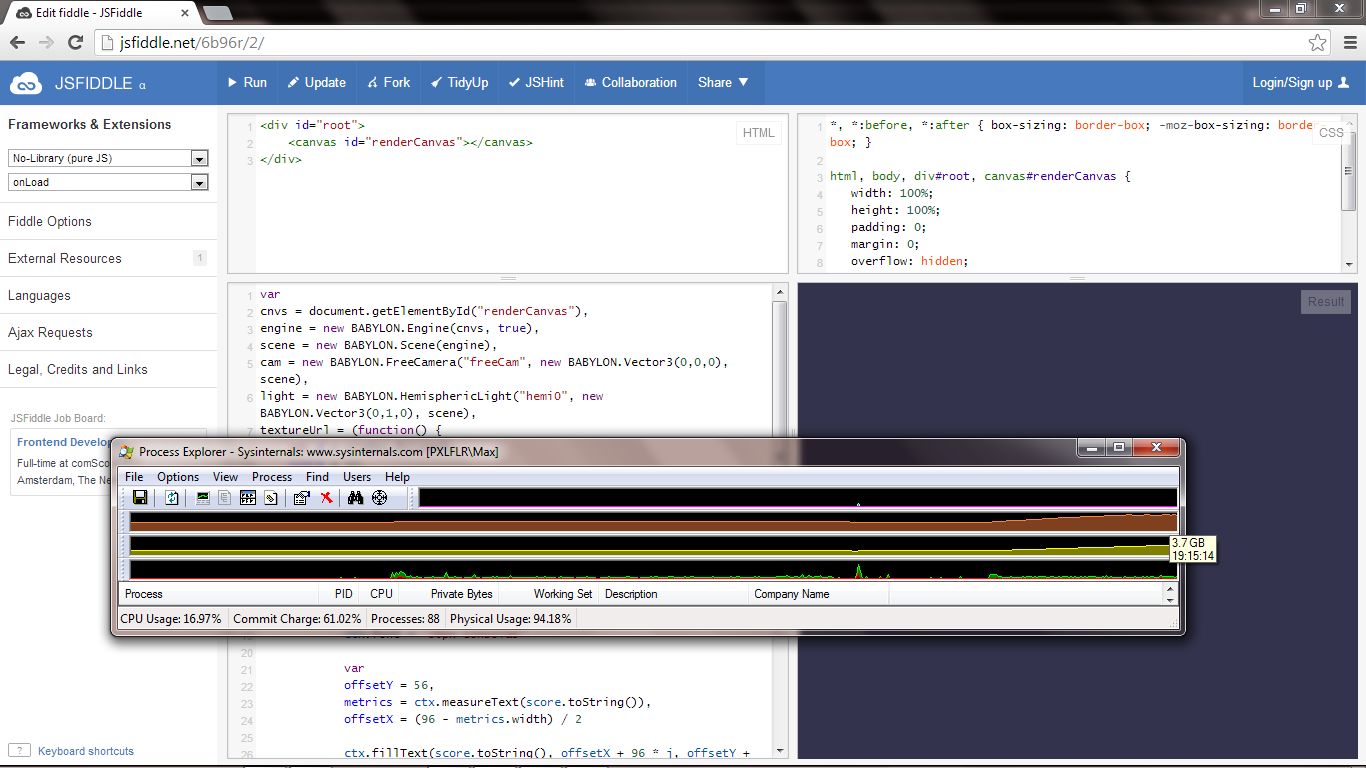Click 'Physical Usage: 94.18%' in status bar
Viewport: 1366px width, 768px height.
[510, 619]
